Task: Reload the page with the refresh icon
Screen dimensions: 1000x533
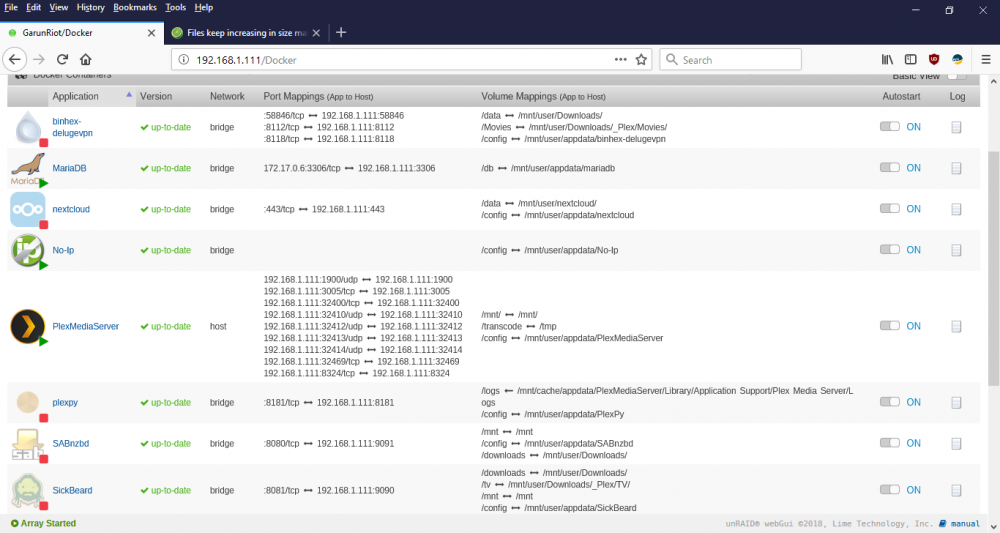Action: [62, 59]
